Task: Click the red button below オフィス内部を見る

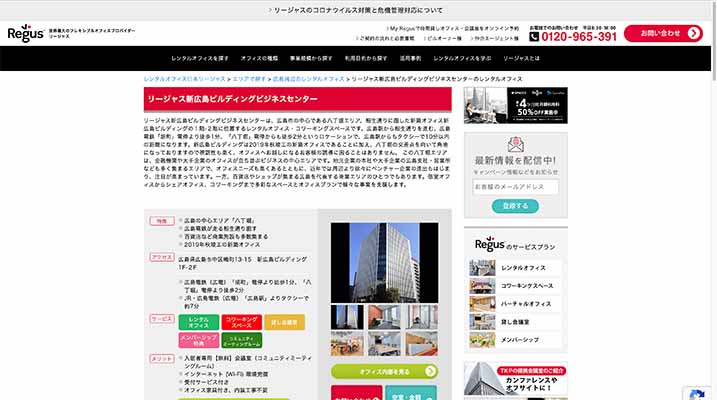Action: pyautogui.click(x=357, y=393)
